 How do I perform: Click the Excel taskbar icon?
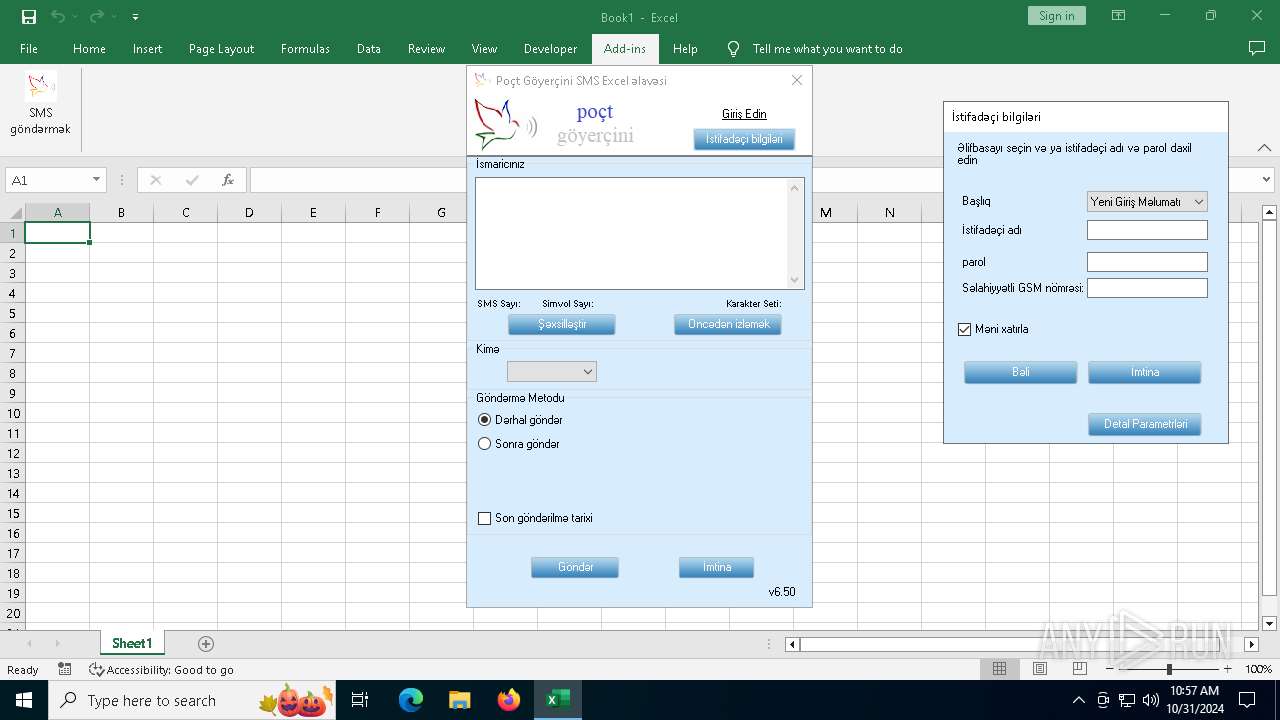(x=558, y=700)
